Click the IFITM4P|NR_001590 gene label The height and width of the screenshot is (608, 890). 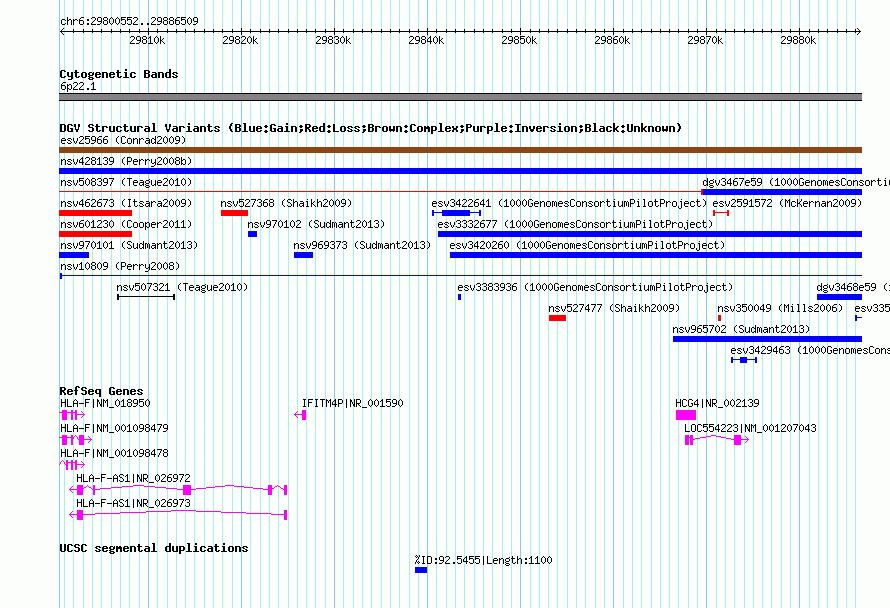352,403
